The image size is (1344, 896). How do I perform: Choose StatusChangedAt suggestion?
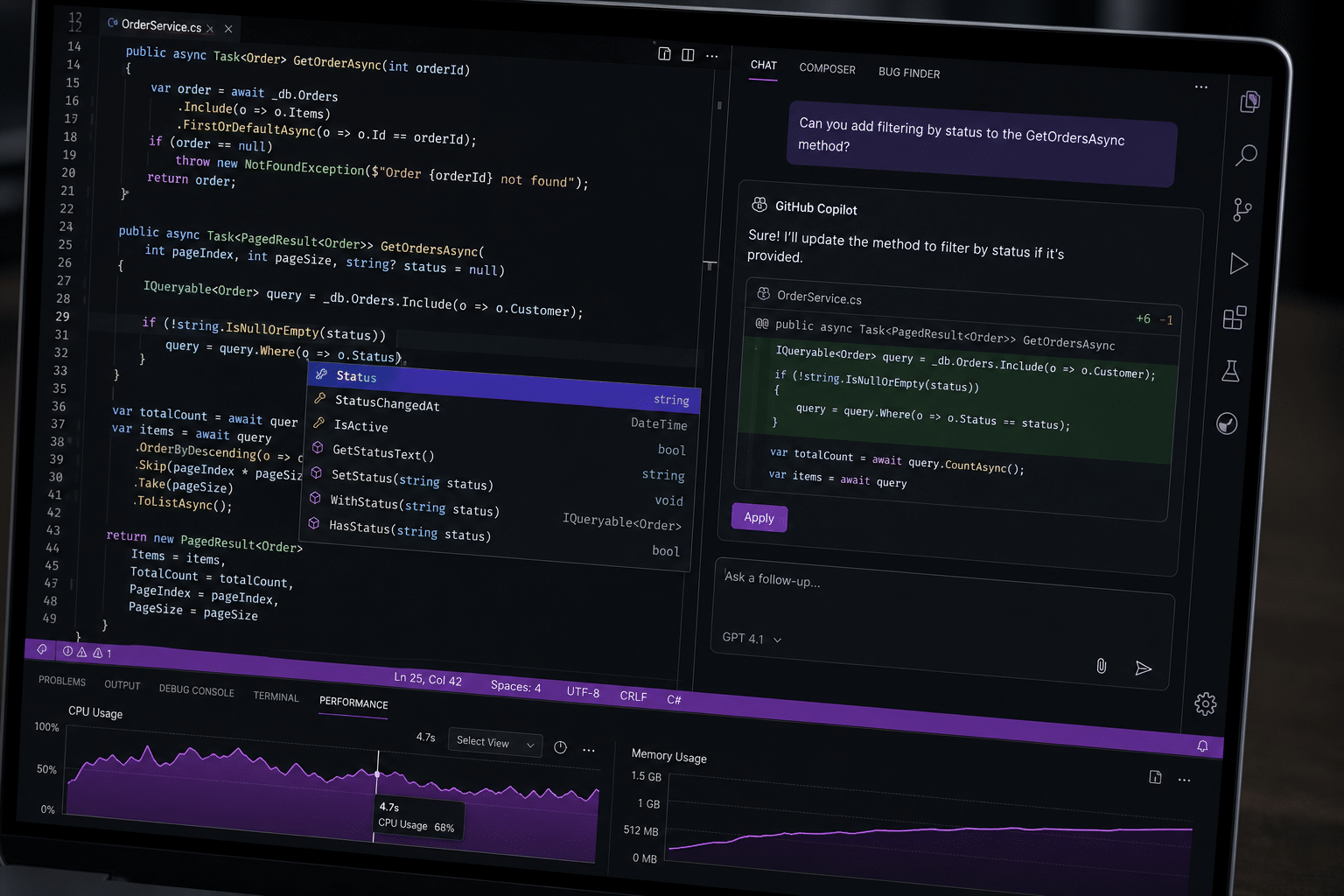pos(502,412)
